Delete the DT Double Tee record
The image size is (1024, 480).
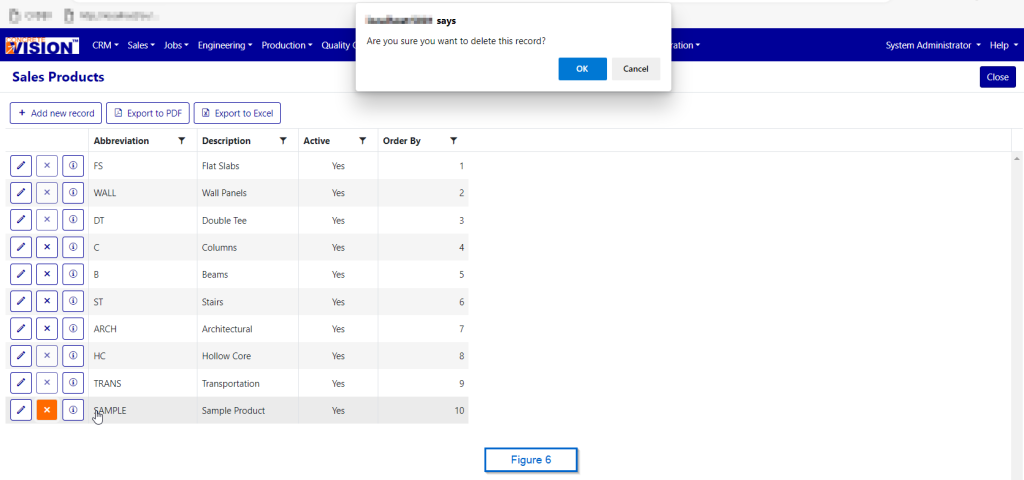click(x=47, y=220)
